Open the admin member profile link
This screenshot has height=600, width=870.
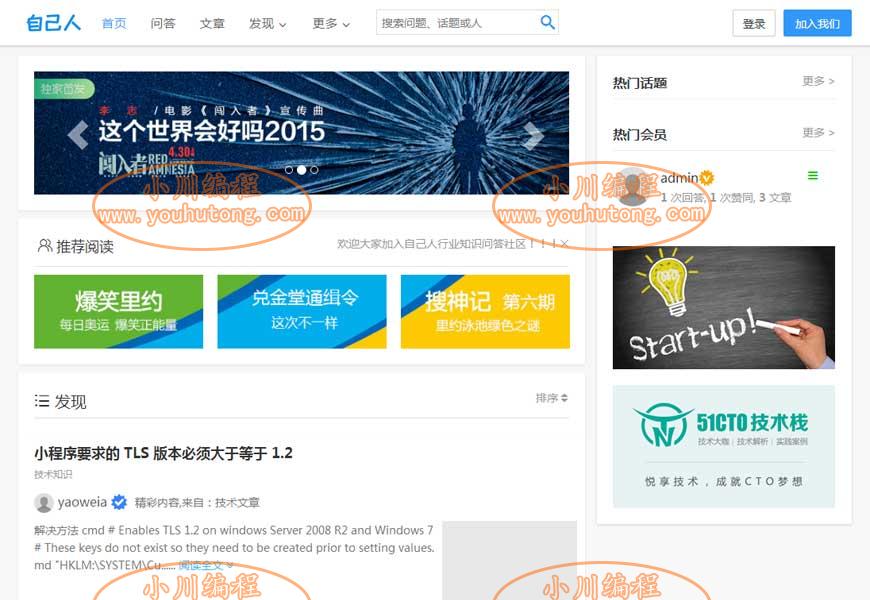pos(679,178)
